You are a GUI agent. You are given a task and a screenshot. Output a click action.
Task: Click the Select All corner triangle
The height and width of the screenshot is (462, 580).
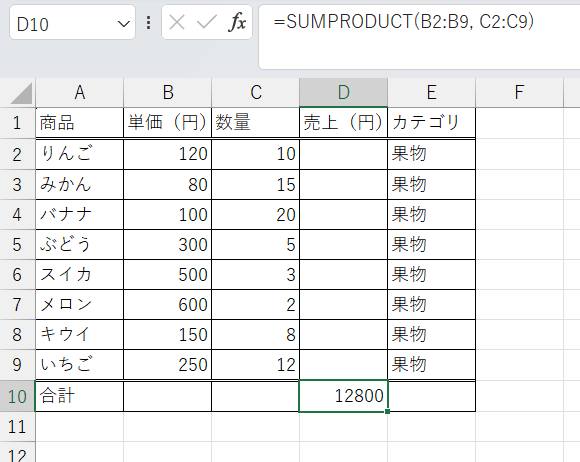[x=21, y=94]
